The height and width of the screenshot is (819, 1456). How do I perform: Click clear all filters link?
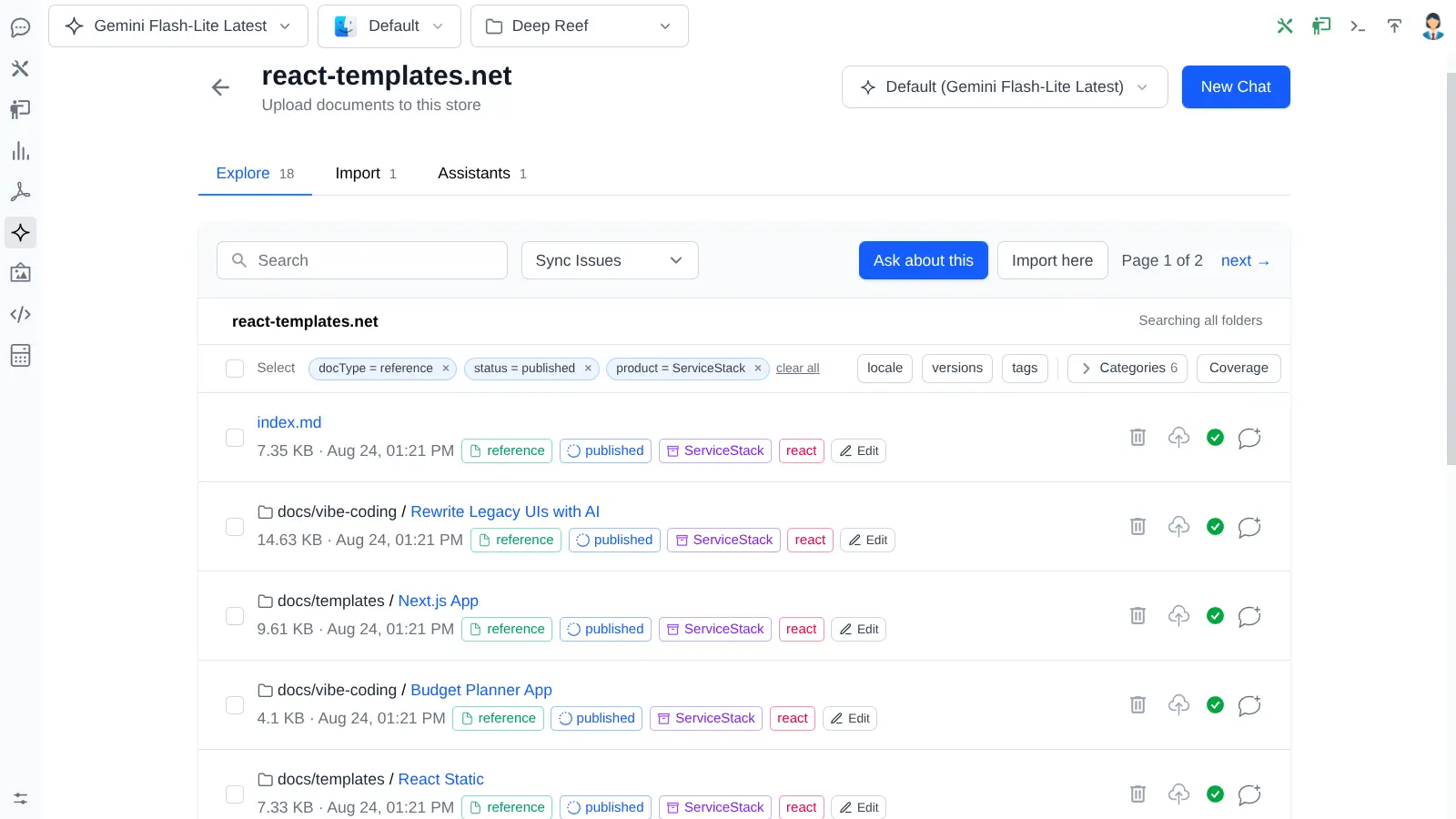[x=798, y=369]
